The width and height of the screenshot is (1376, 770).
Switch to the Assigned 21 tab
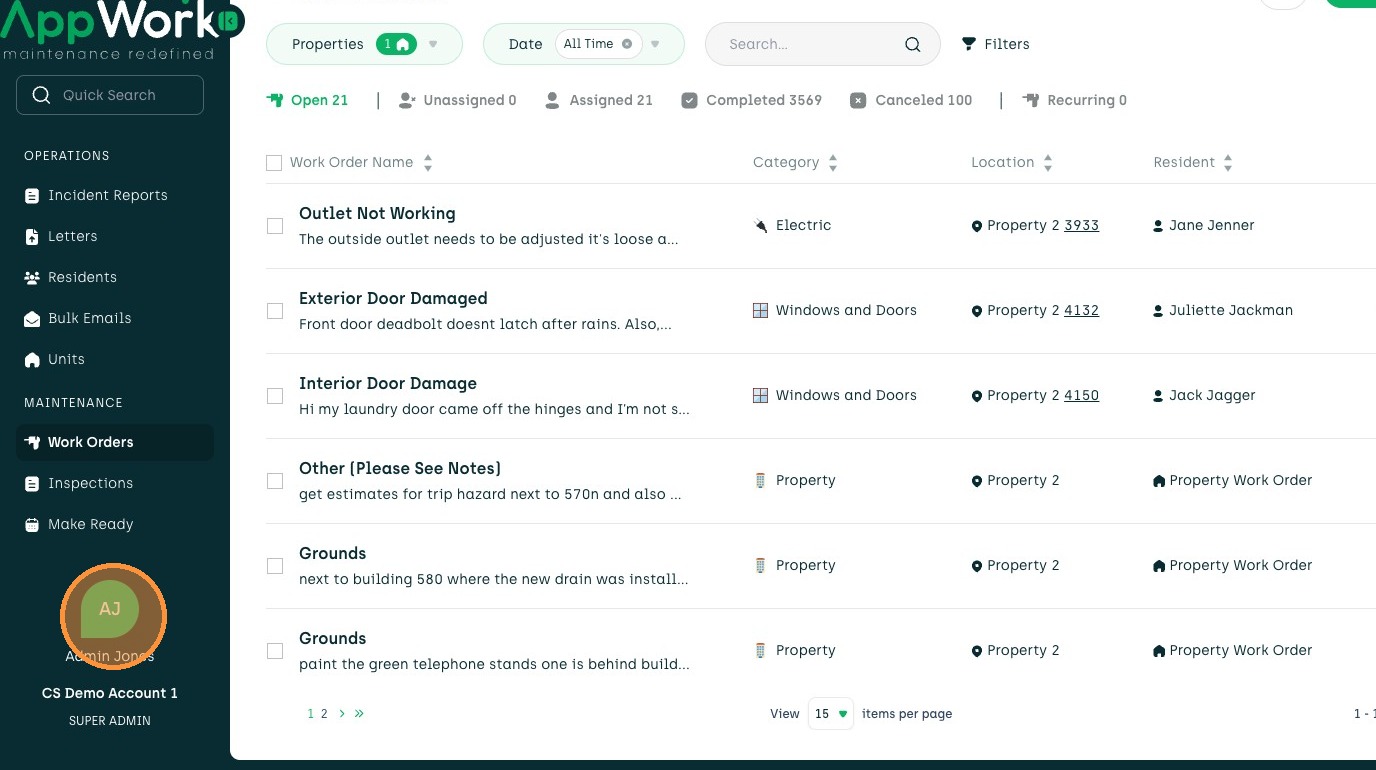point(598,100)
